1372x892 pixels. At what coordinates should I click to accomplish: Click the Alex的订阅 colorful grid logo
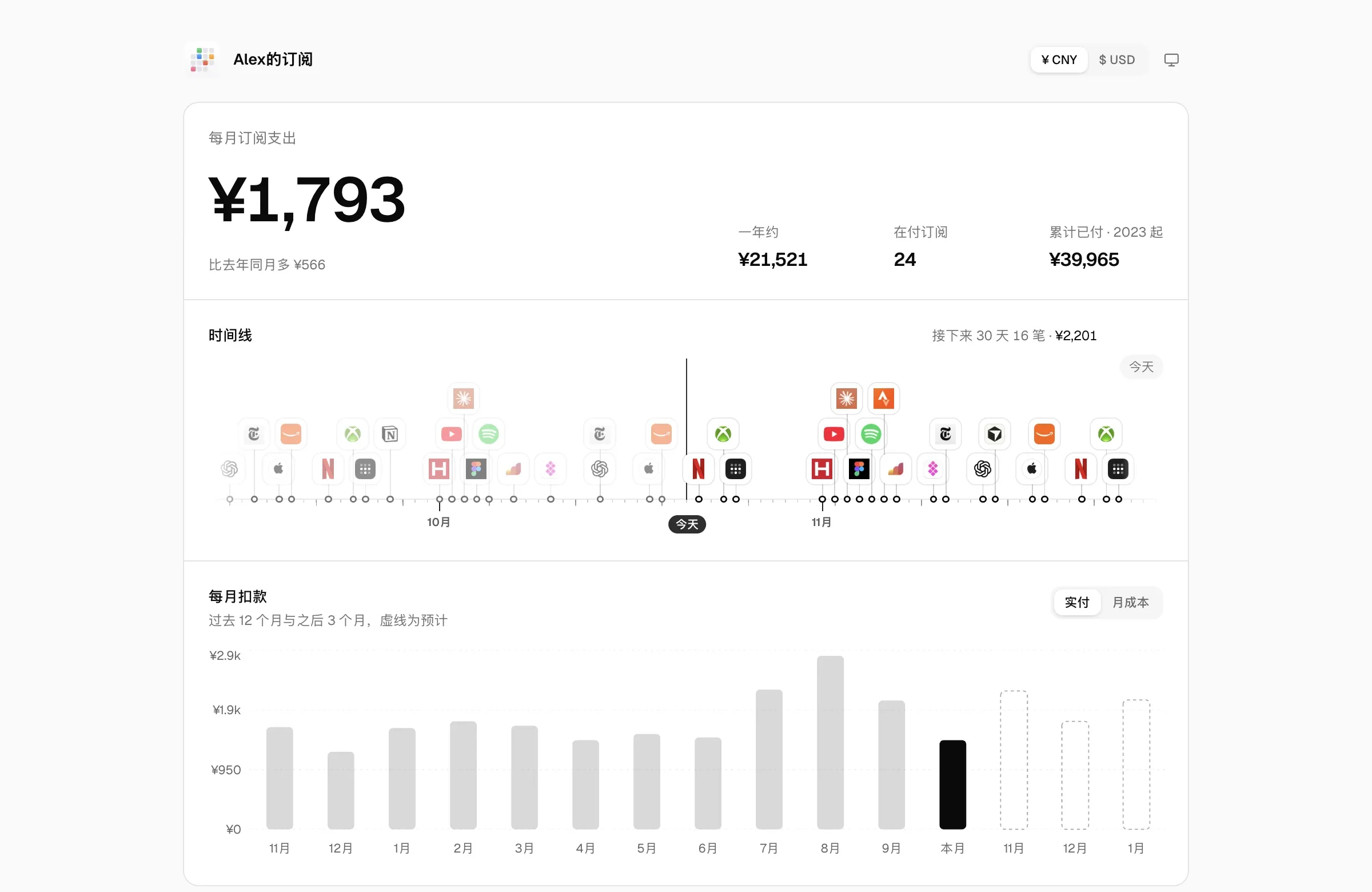(x=202, y=59)
